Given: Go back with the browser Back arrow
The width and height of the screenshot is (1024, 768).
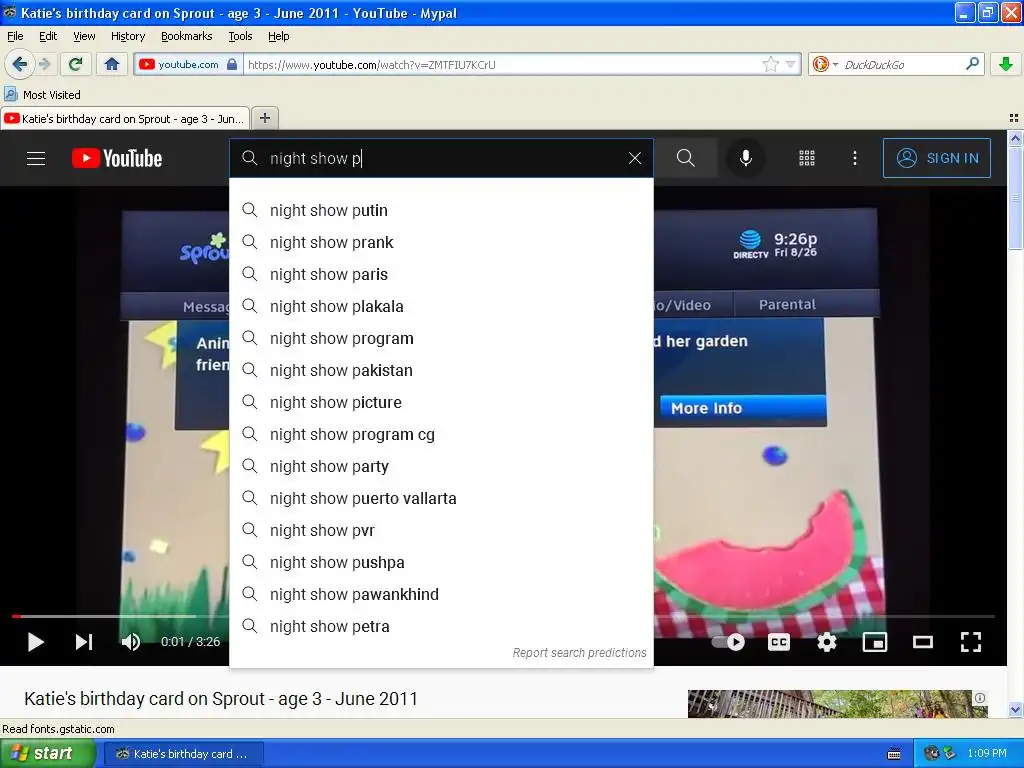Looking at the screenshot, I should click(x=19, y=64).
